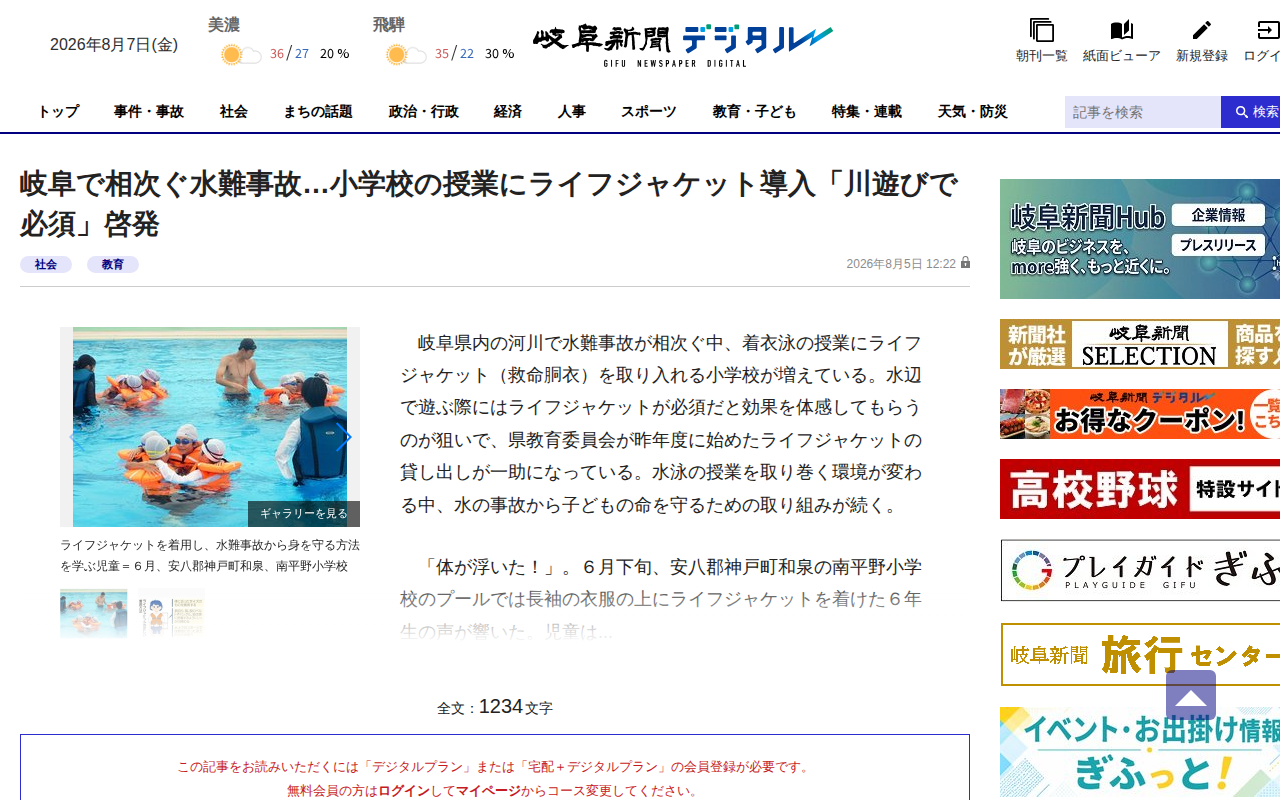Click the scroll-to-top arrow button
The height and width of the screenshot is (800, 1280).
coord(1191,695)
